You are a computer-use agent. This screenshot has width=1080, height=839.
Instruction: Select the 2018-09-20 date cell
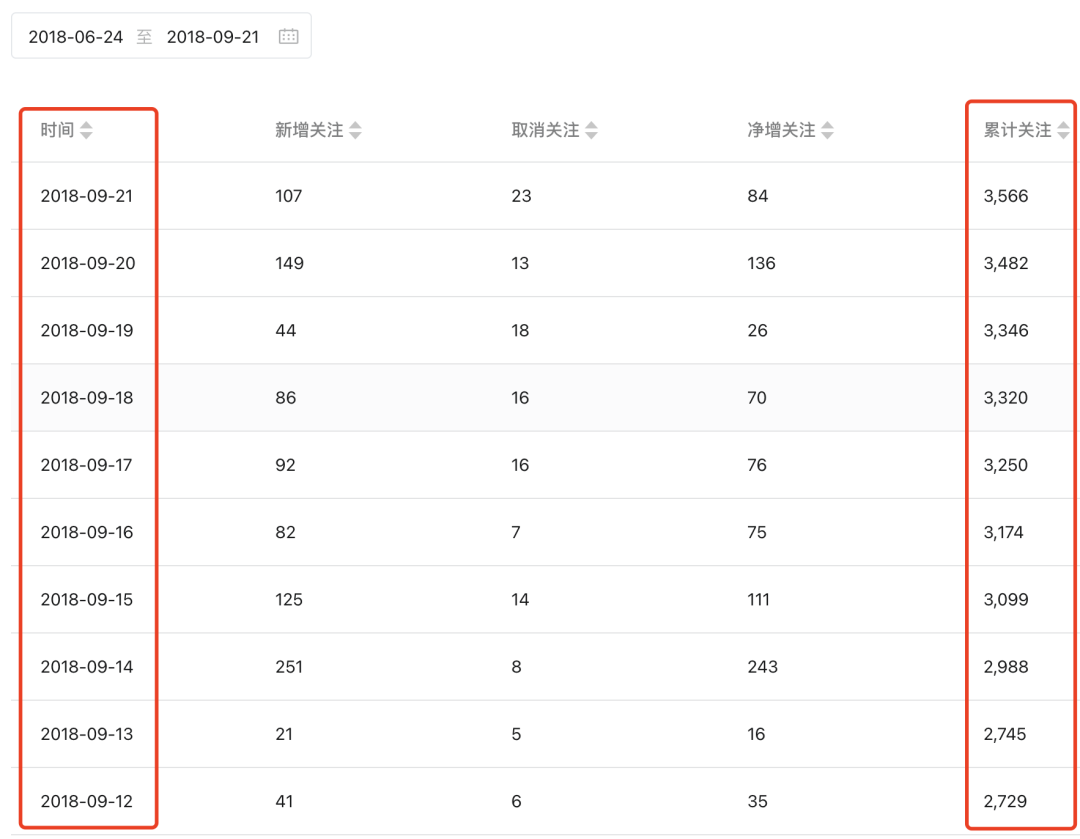pyautogui.click(x=87, y=263)
